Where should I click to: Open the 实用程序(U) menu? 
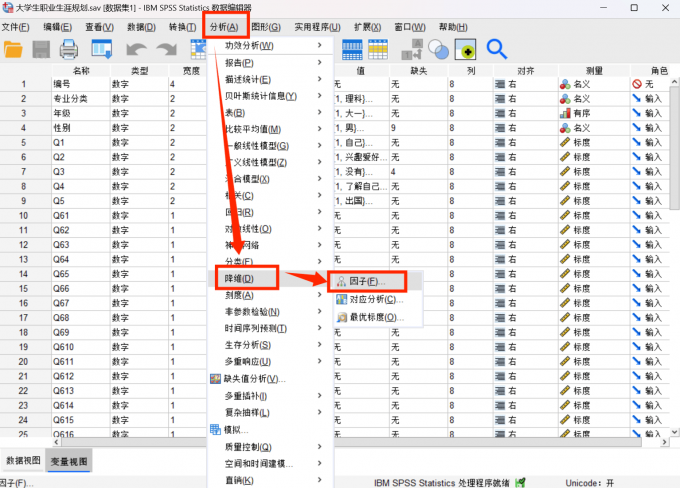317,27
